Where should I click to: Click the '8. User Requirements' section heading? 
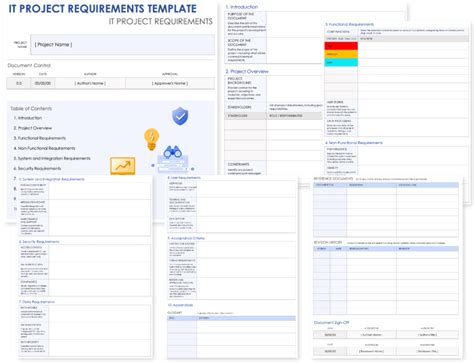184,178
